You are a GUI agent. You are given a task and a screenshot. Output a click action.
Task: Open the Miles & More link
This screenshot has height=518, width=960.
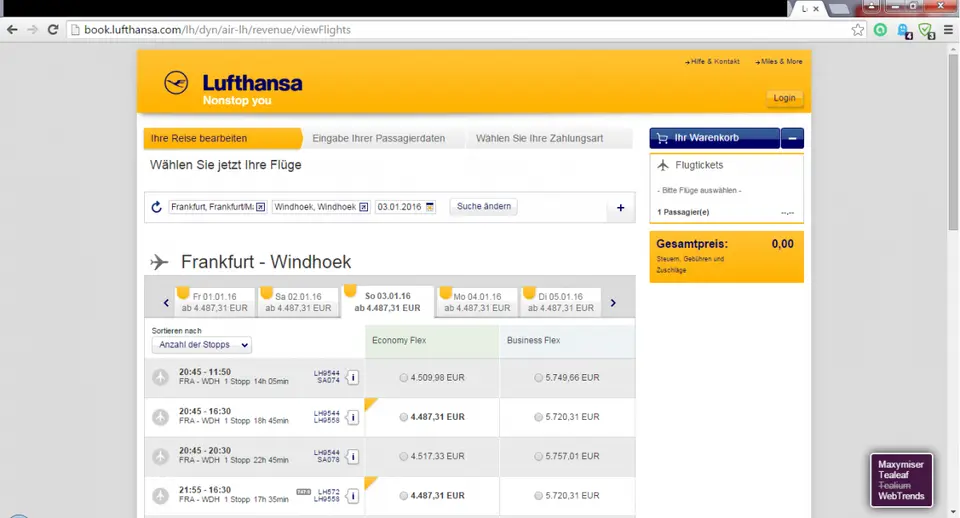click(x=779, y=61)
